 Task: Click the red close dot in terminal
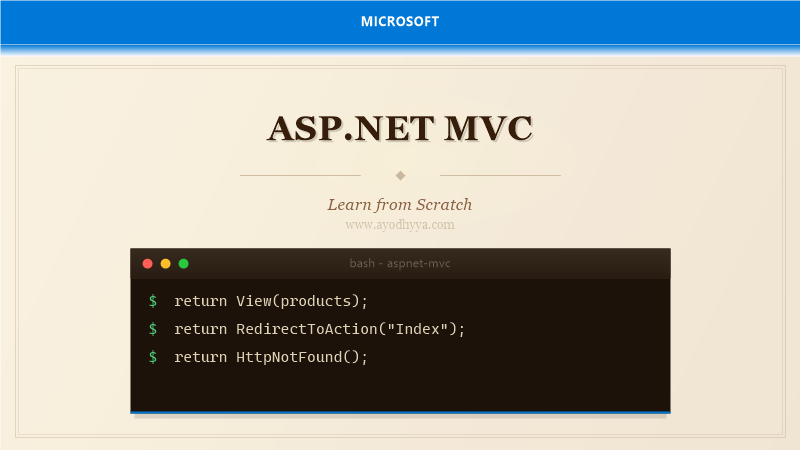(147, 263)
